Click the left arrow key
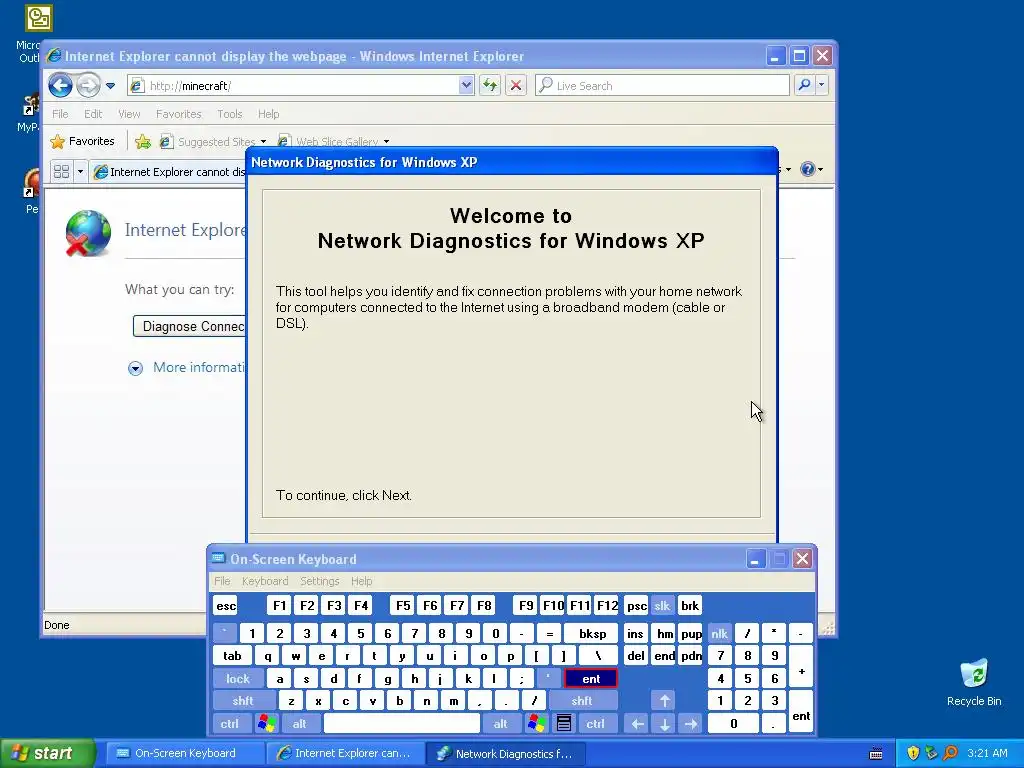The width and height of the screenshot is (1024, 768). pyautogui.click(x=637, y=724)
